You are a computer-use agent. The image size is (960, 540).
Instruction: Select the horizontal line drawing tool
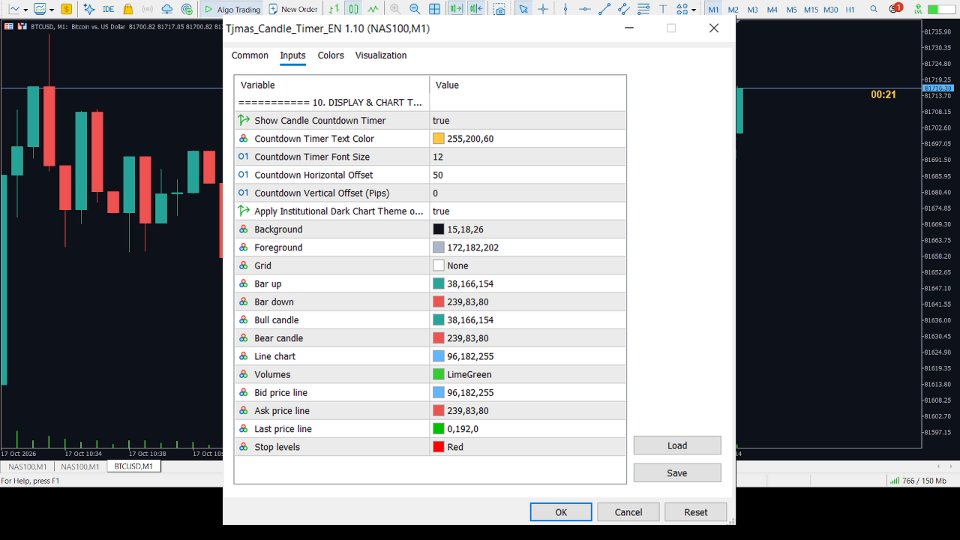585,9
